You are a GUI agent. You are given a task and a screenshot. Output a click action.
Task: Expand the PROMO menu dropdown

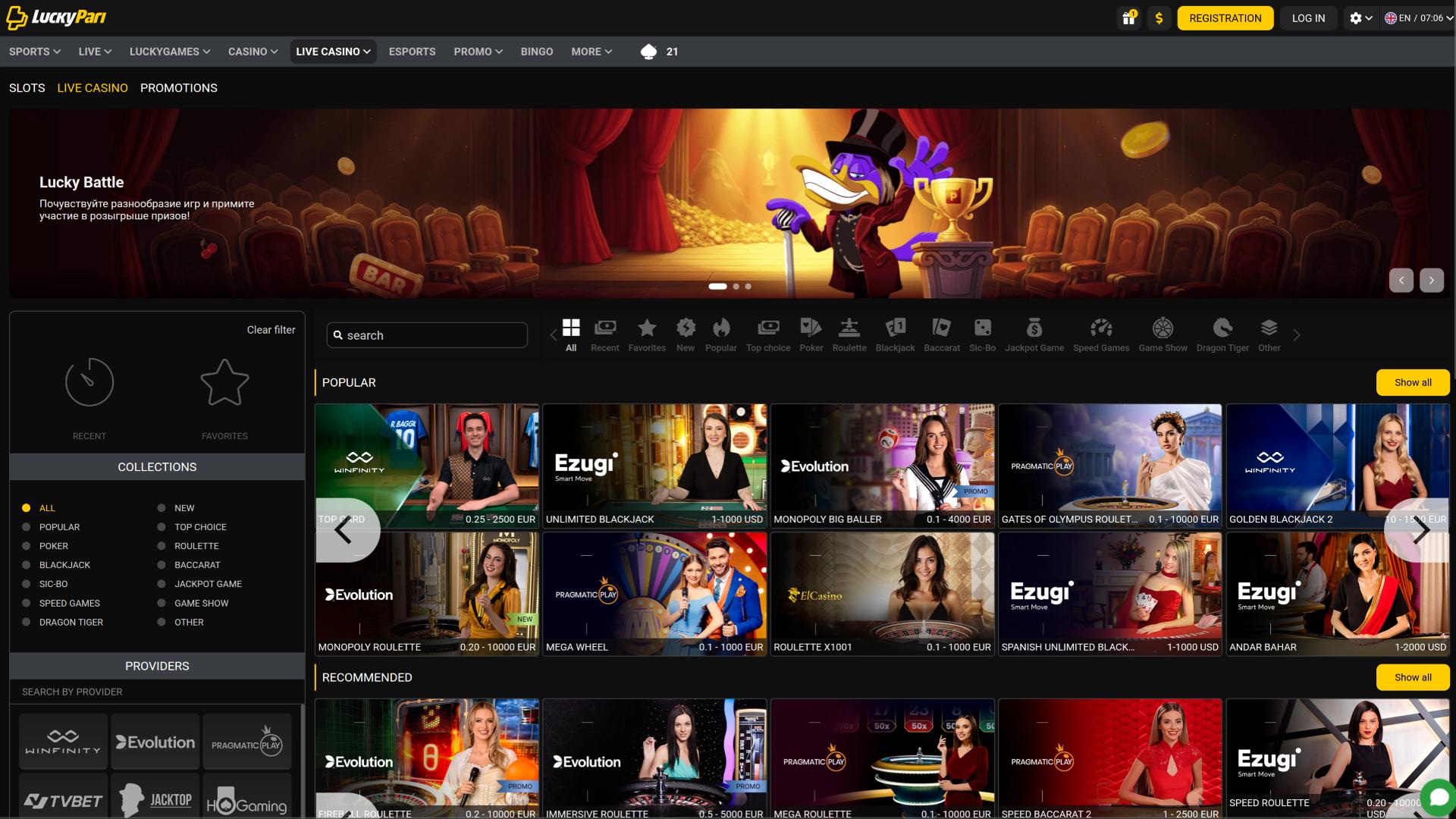tap(478, 52)
